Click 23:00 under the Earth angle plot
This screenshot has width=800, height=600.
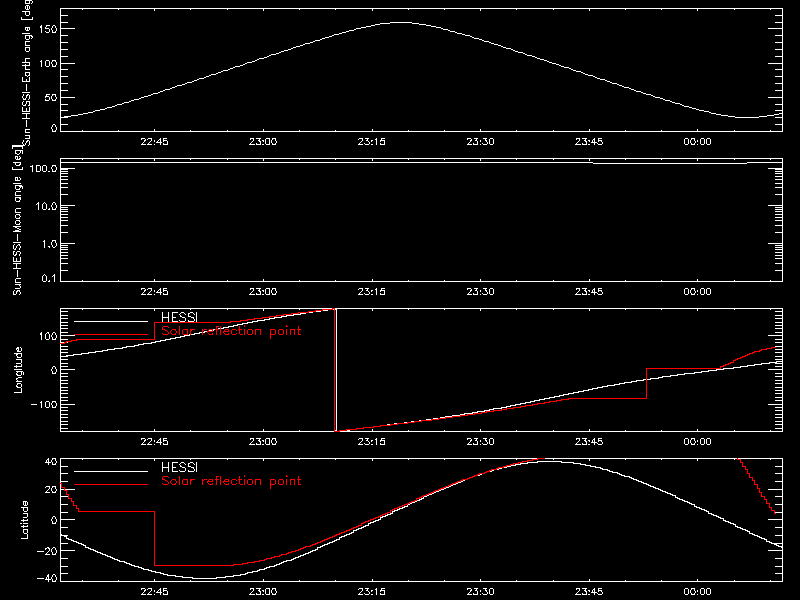263,142
